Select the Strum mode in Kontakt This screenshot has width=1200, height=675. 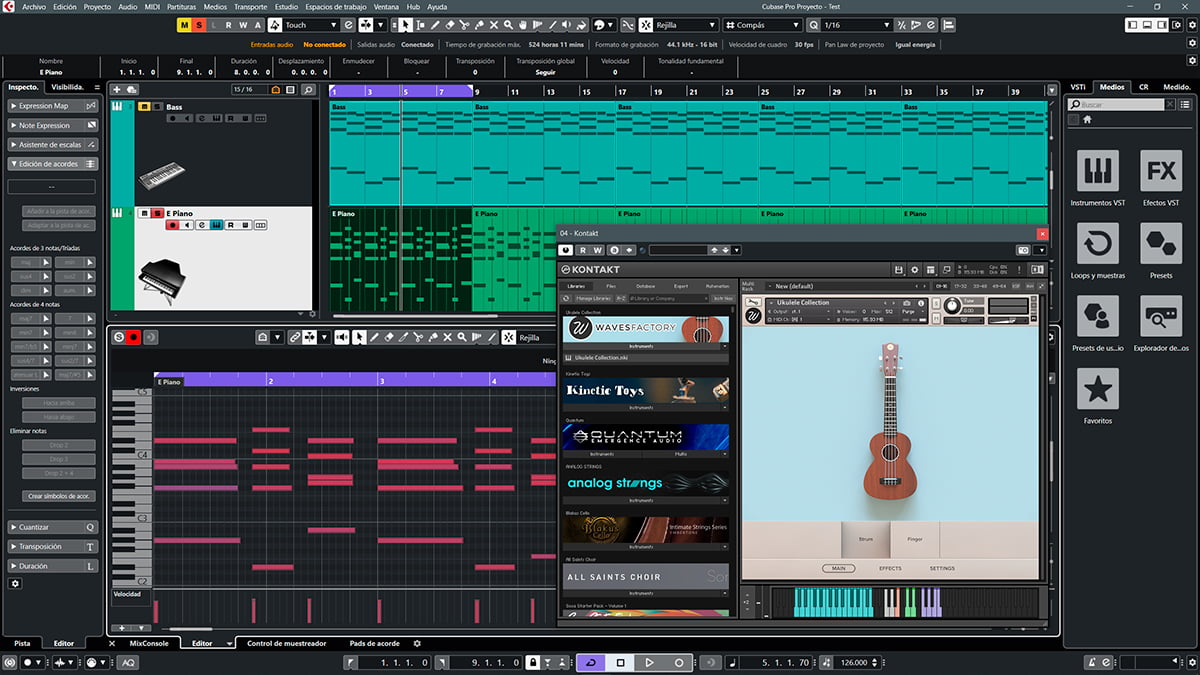click(x=866, y=539)
